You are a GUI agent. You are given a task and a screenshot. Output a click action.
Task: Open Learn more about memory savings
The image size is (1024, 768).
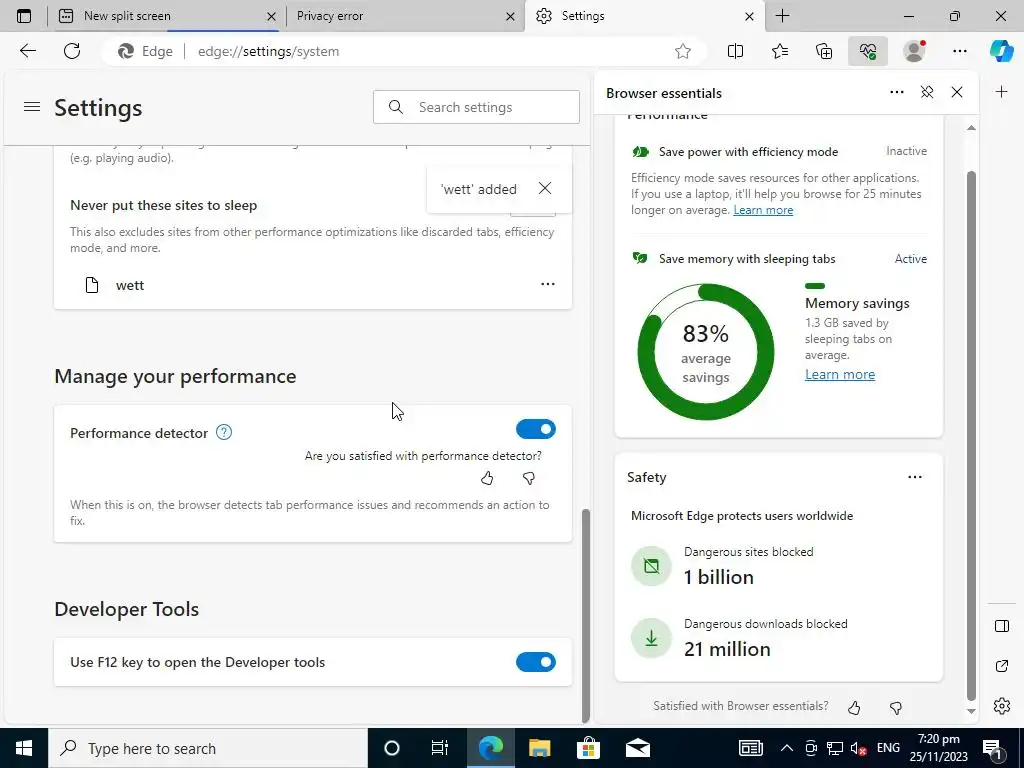click(840, 374)
